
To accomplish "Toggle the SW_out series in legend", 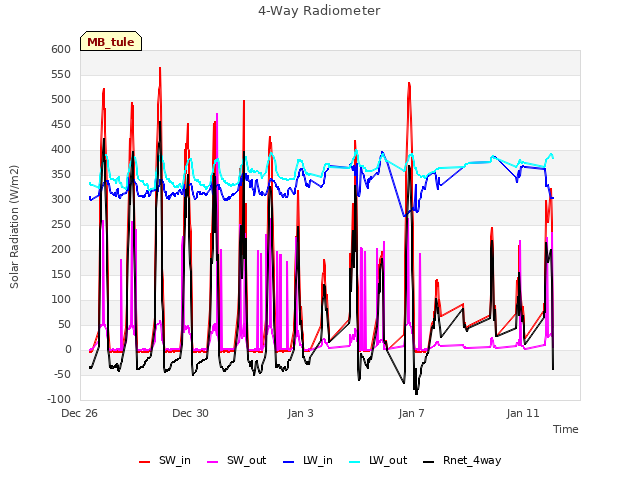I will click(x=237, y=460).
